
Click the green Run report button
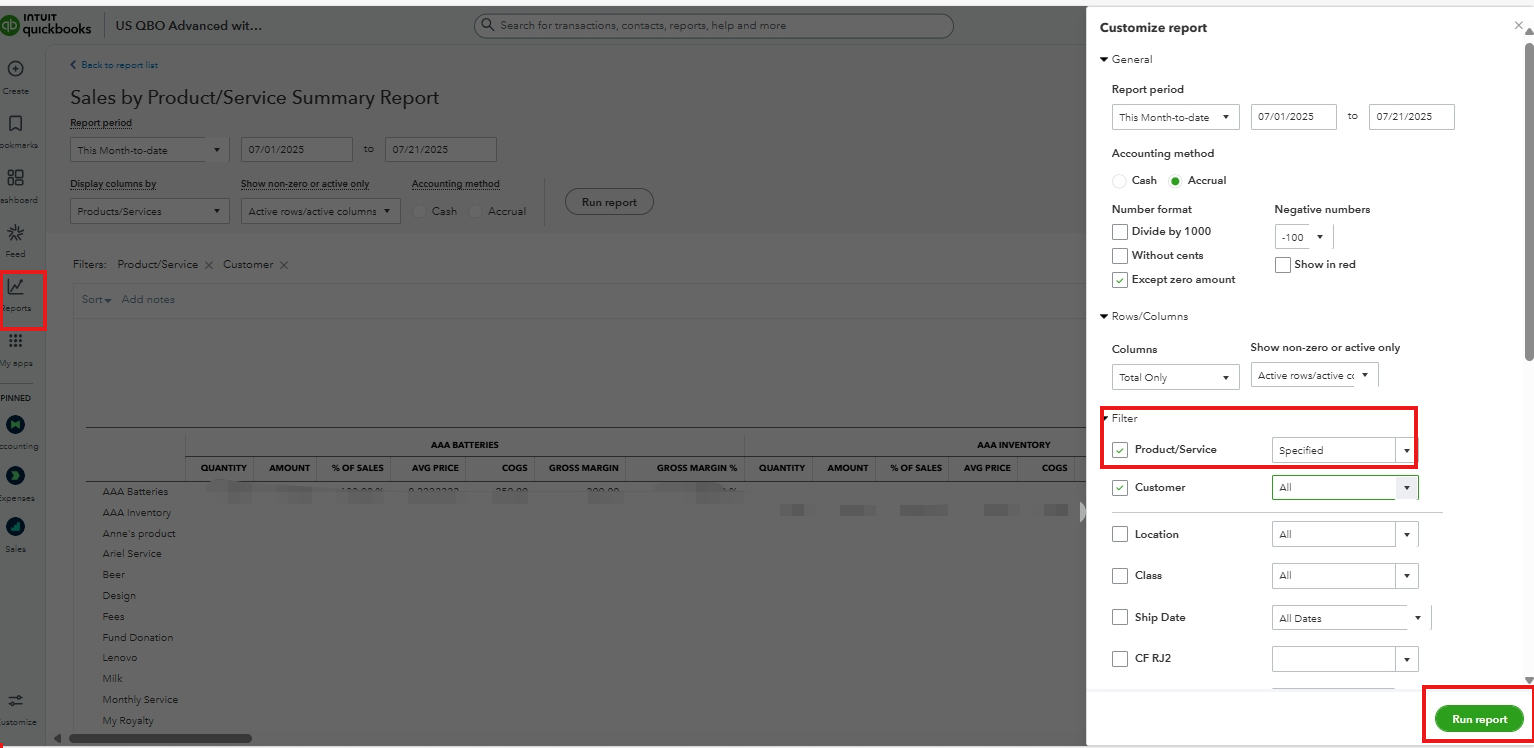[1479, 719]
